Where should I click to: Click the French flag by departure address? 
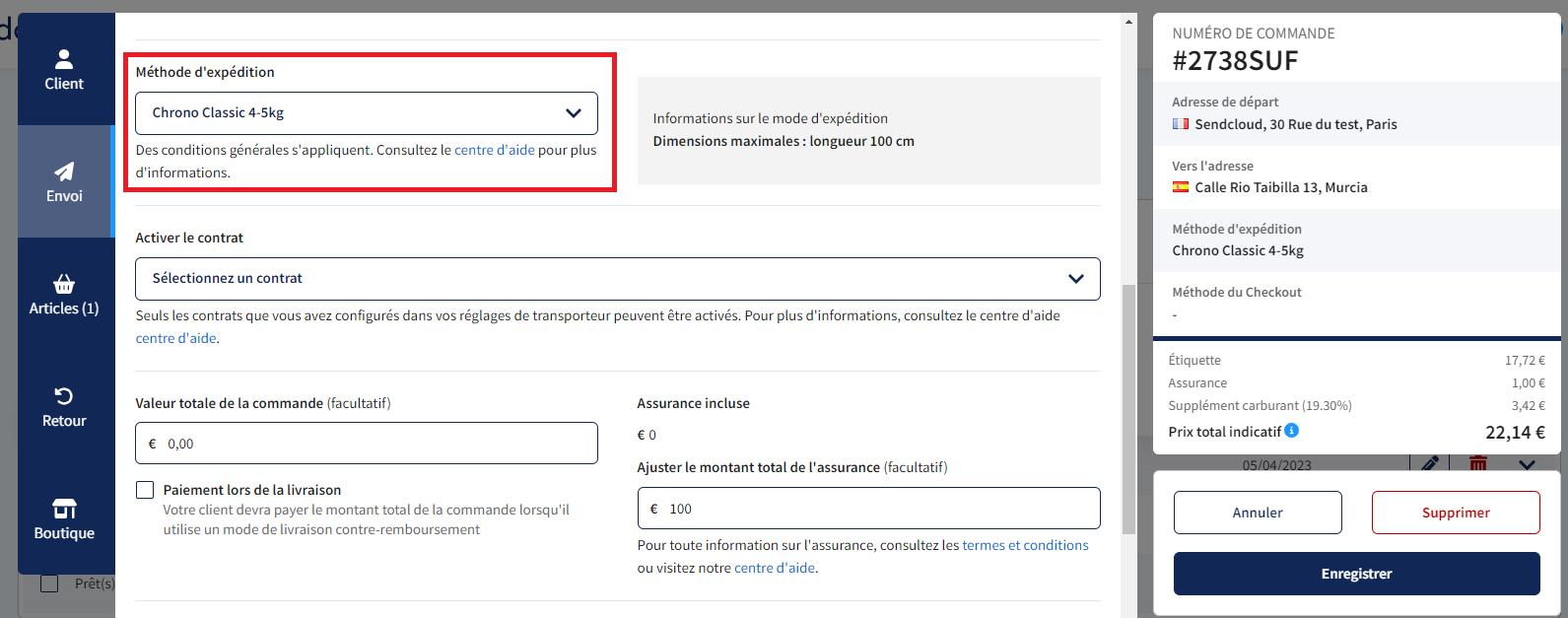tap(1181, 124)
